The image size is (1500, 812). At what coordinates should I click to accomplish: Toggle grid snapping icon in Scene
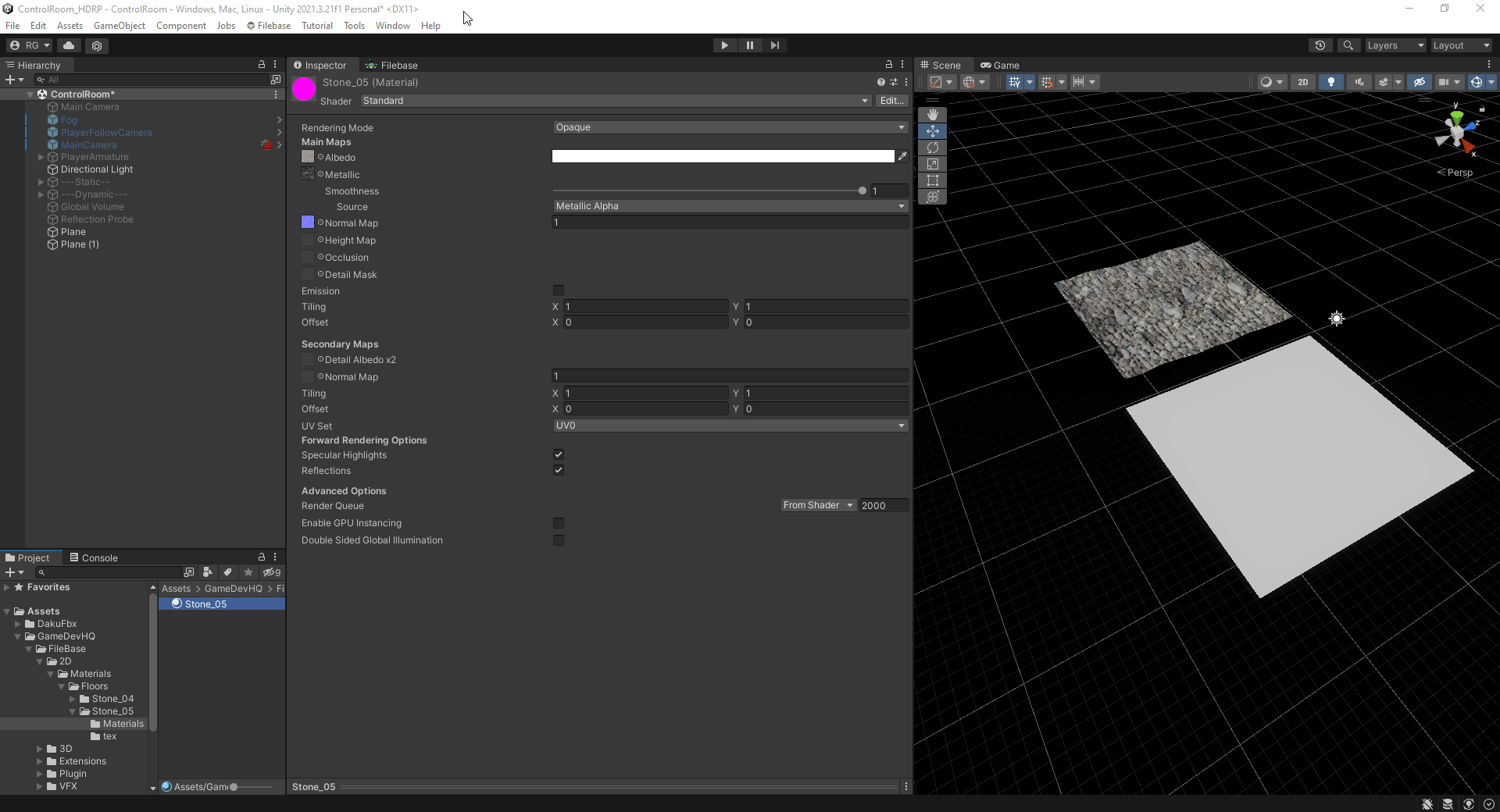click(1046, 82)
